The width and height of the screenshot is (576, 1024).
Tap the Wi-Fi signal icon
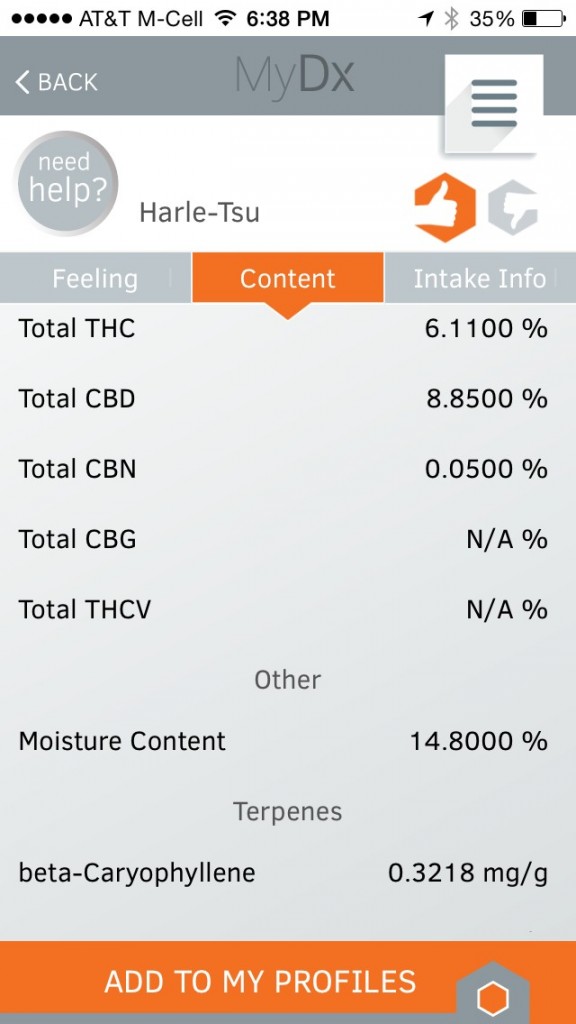(224, 19)
